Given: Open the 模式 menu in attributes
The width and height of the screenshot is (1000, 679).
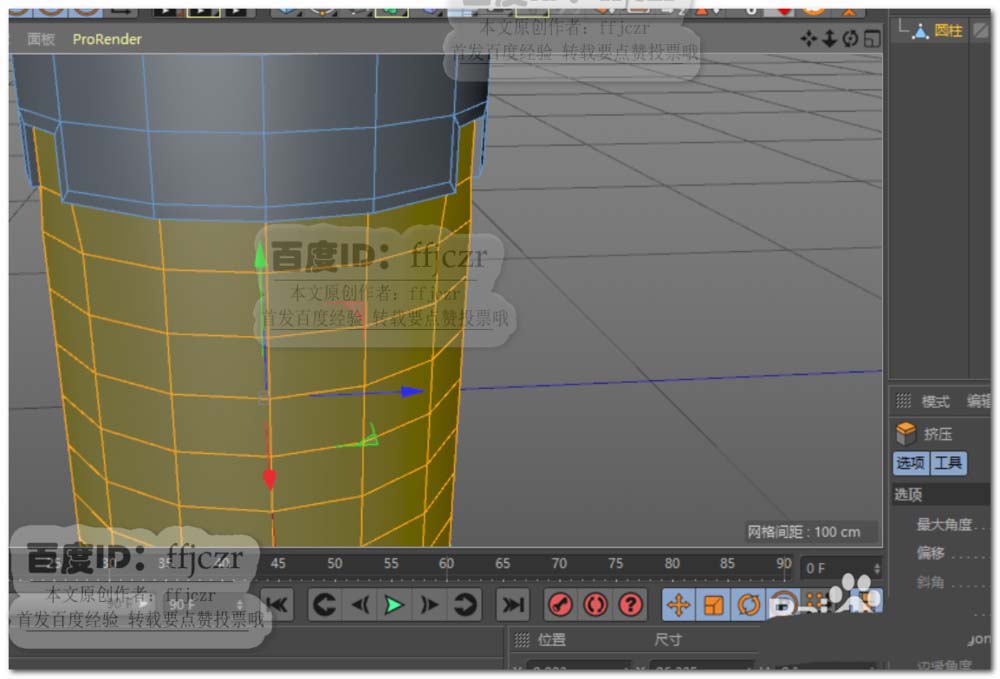Looking at the screenshot, I should pos(935,401).
